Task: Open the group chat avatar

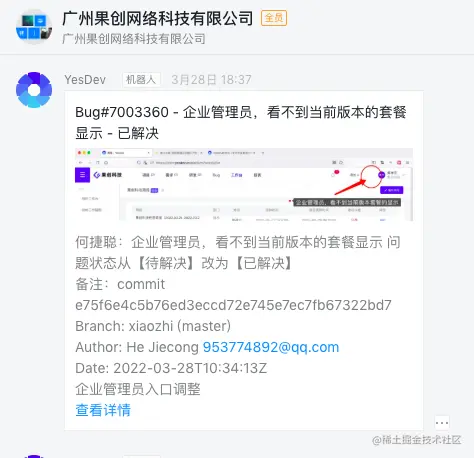Action: pos(34,27)
